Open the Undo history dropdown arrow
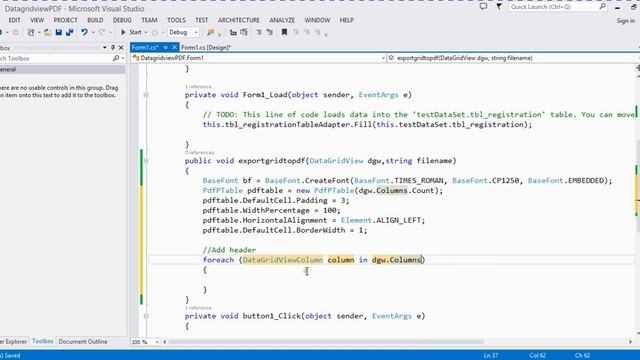The width and height of the screenshot is (640, 360). click(93, 32)
